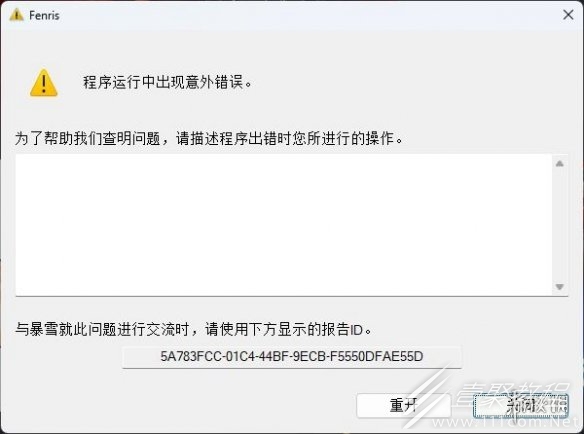584x434 pixels.
Task: Focus the error description text area
Action: coord(283,225)
